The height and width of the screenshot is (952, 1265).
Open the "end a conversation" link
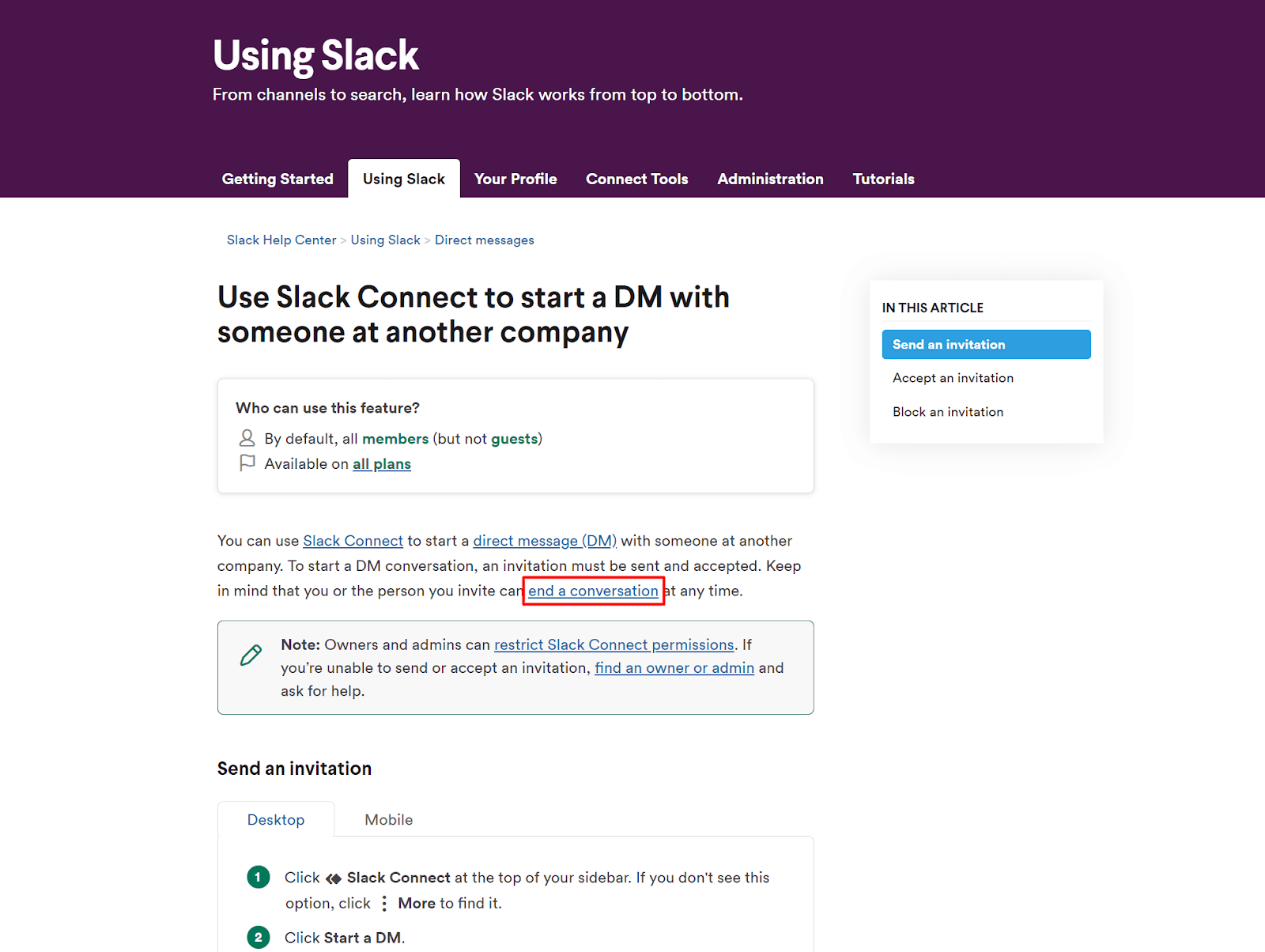pos(593,591)
